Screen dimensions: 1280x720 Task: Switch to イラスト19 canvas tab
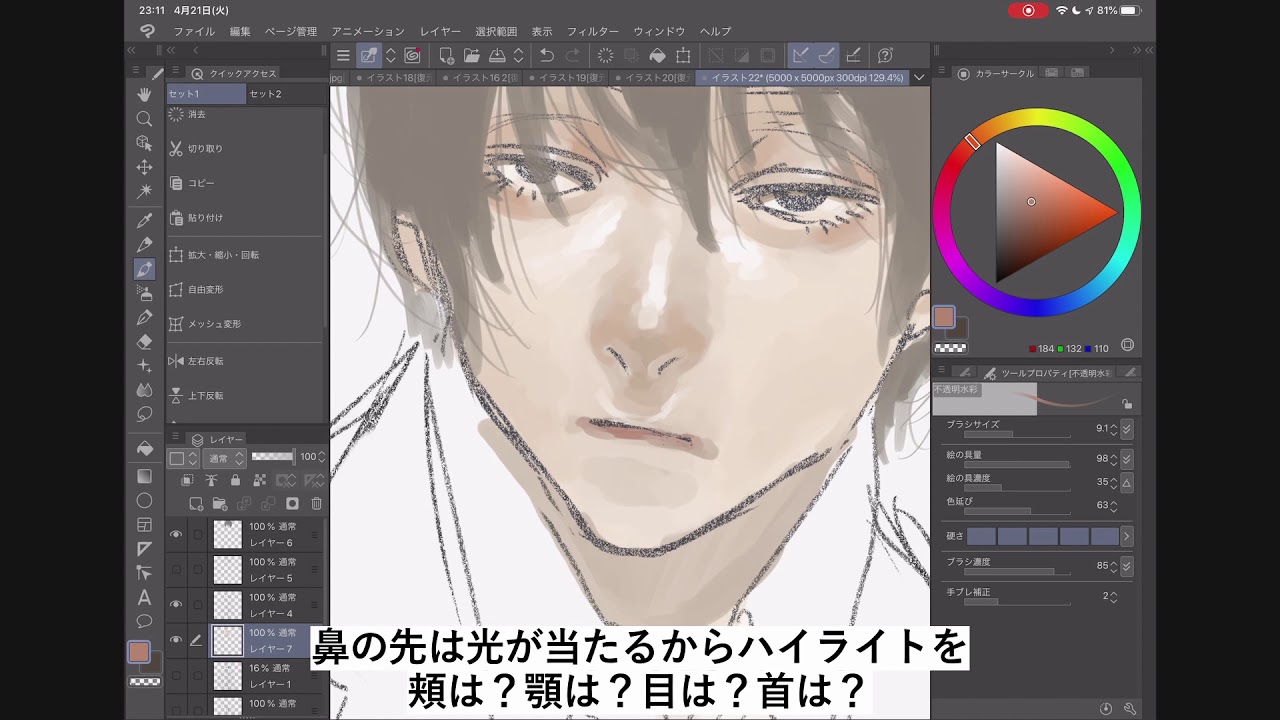(x=570, y=77)
